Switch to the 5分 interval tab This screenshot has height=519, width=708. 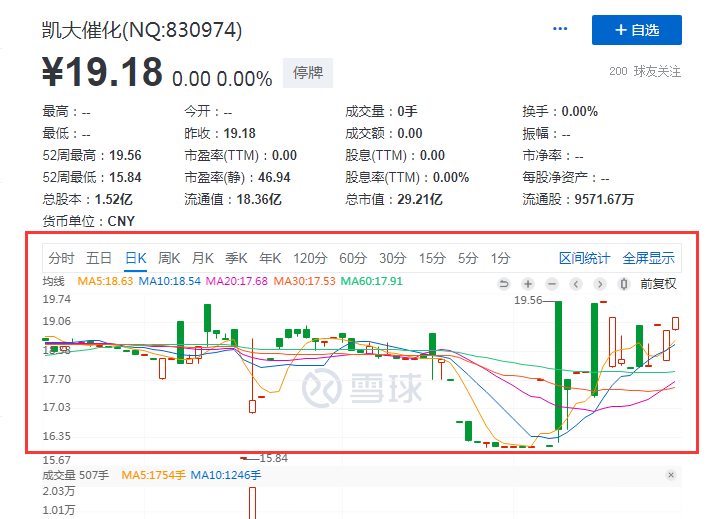click(x=468, y=258)
